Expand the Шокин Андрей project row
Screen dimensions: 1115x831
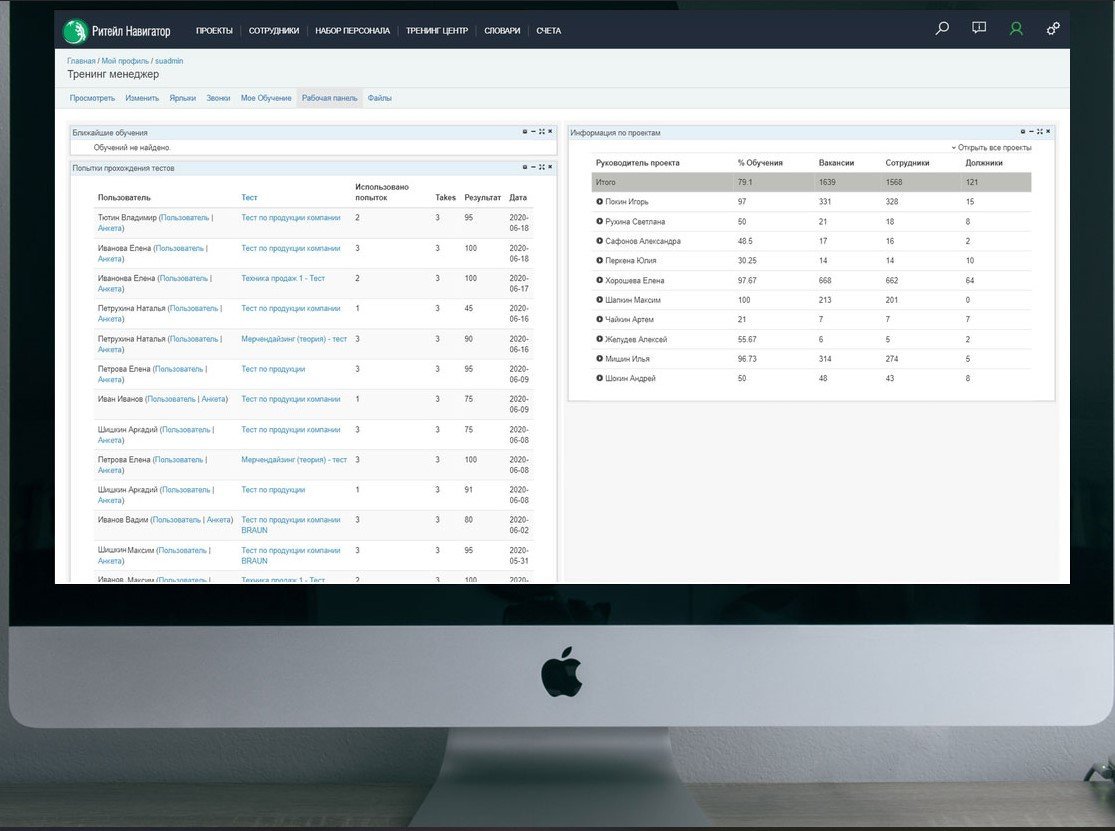pos(599,378)
